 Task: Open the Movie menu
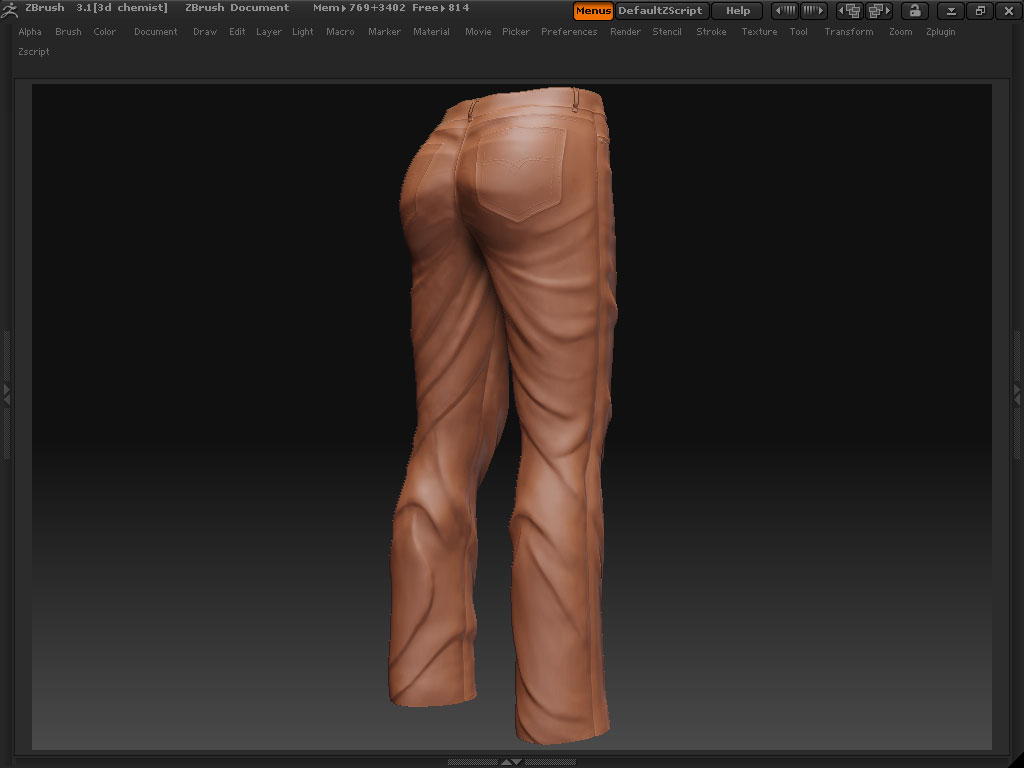pyautogui.click(x=478, y=31)
